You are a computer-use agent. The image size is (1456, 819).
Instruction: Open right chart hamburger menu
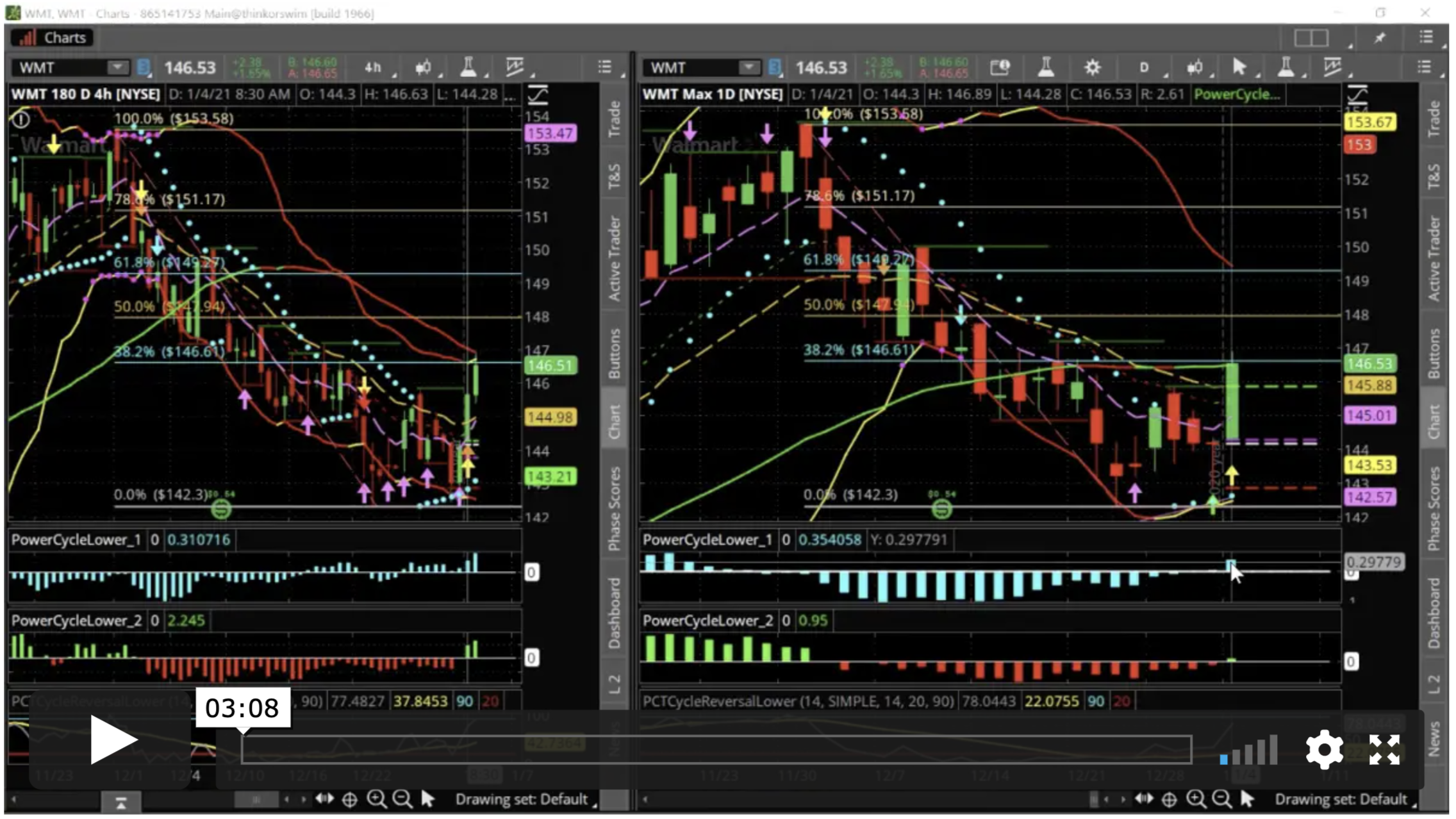pyautogui.click(x=1424, y=67)
